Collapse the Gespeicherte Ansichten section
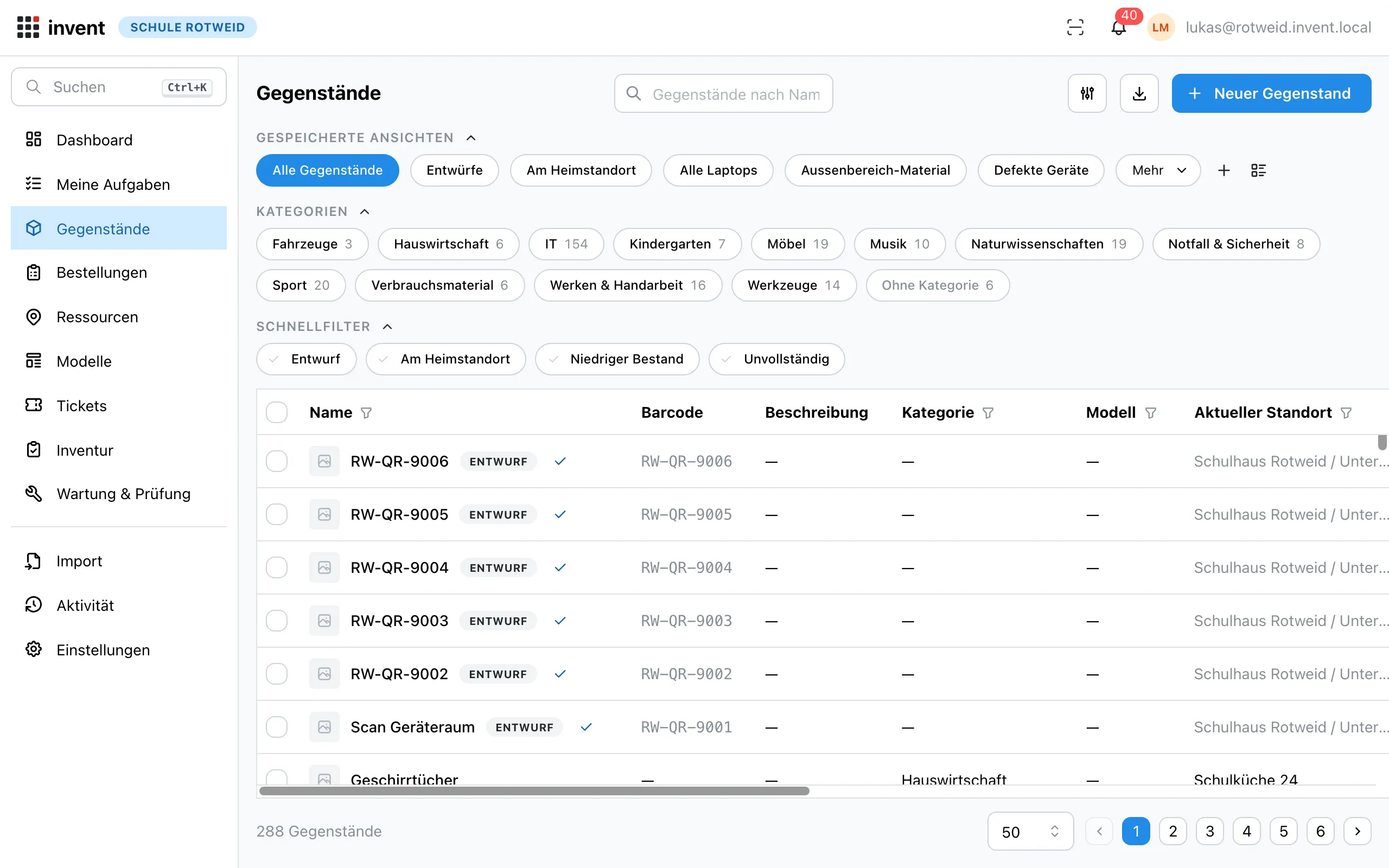The height and width of the screenshot is (868, 1389). click(x=470, y=138)
